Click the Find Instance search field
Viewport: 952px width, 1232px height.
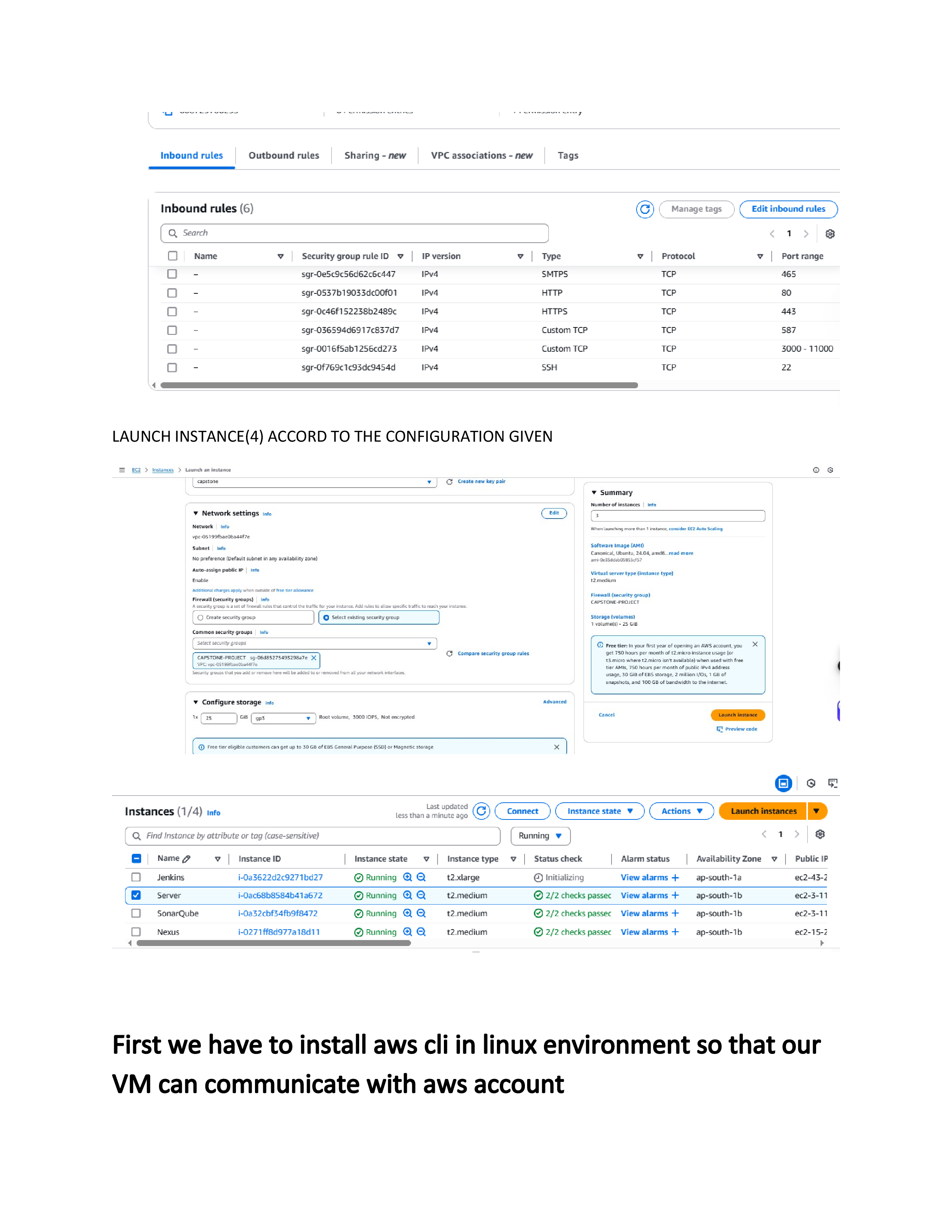pos(313,836)
